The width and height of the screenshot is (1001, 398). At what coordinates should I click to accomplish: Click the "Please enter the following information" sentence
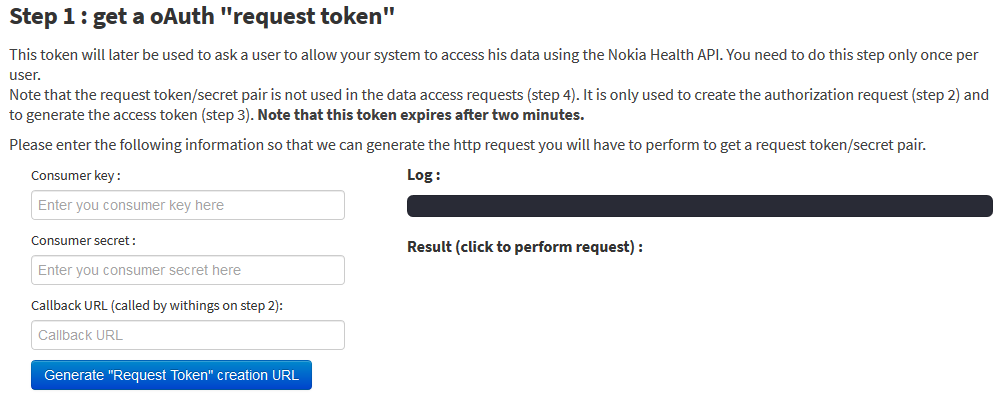point(467,145)
